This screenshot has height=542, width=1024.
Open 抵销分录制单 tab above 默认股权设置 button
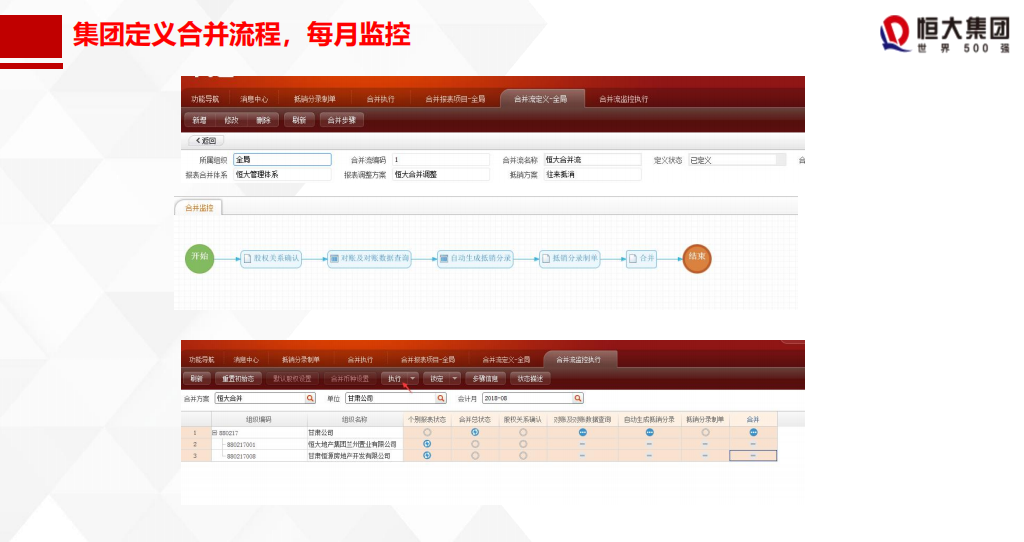pos(300,360)
